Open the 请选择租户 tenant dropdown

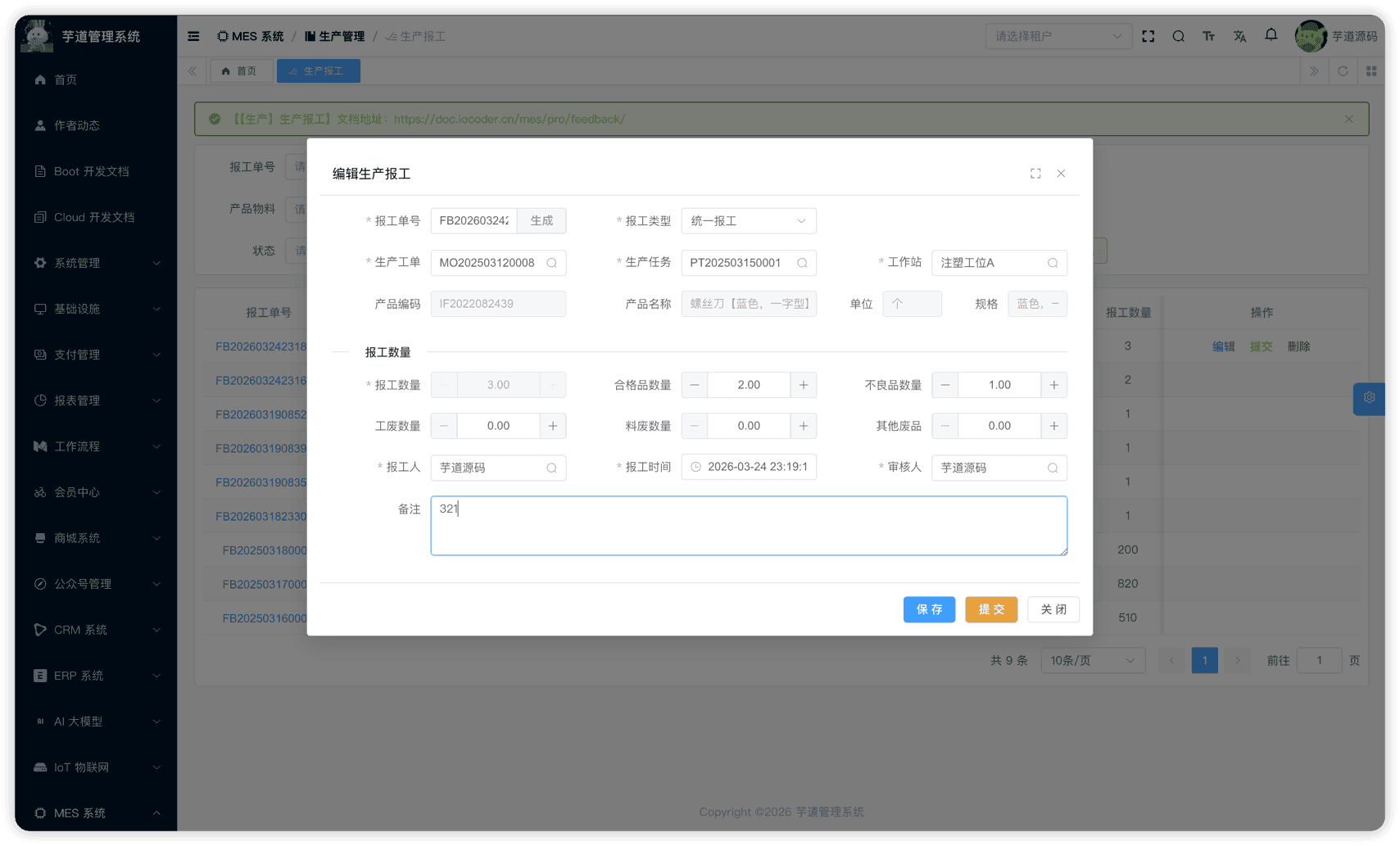click(1057, 36)
